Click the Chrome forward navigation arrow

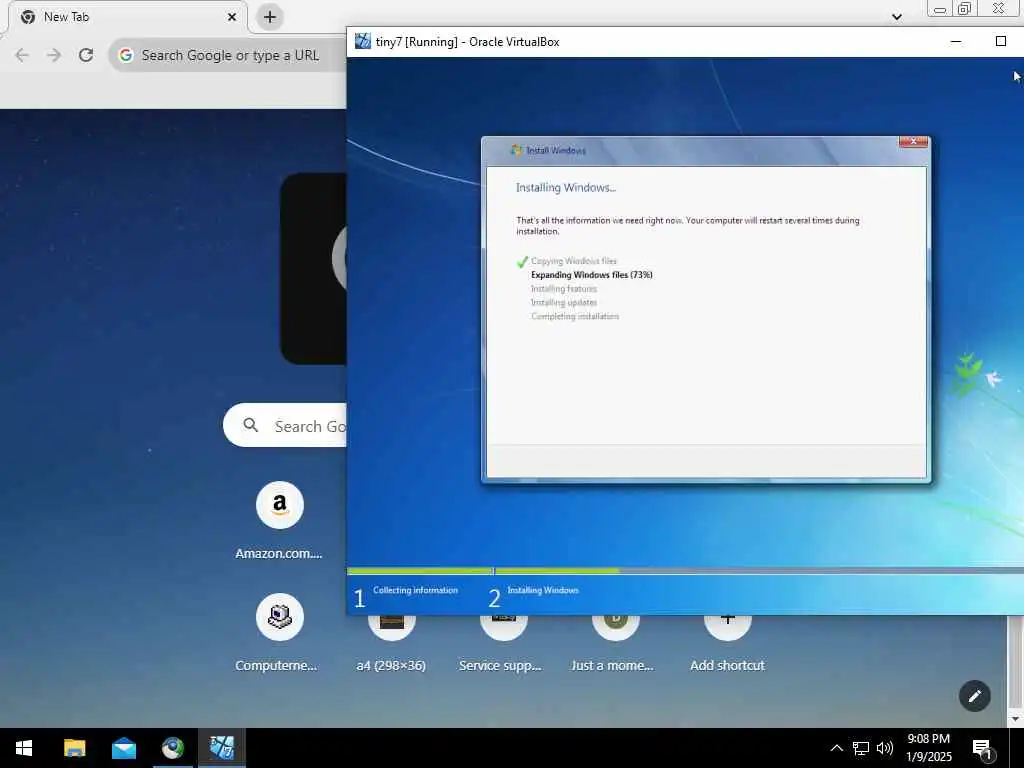(54, 55)
